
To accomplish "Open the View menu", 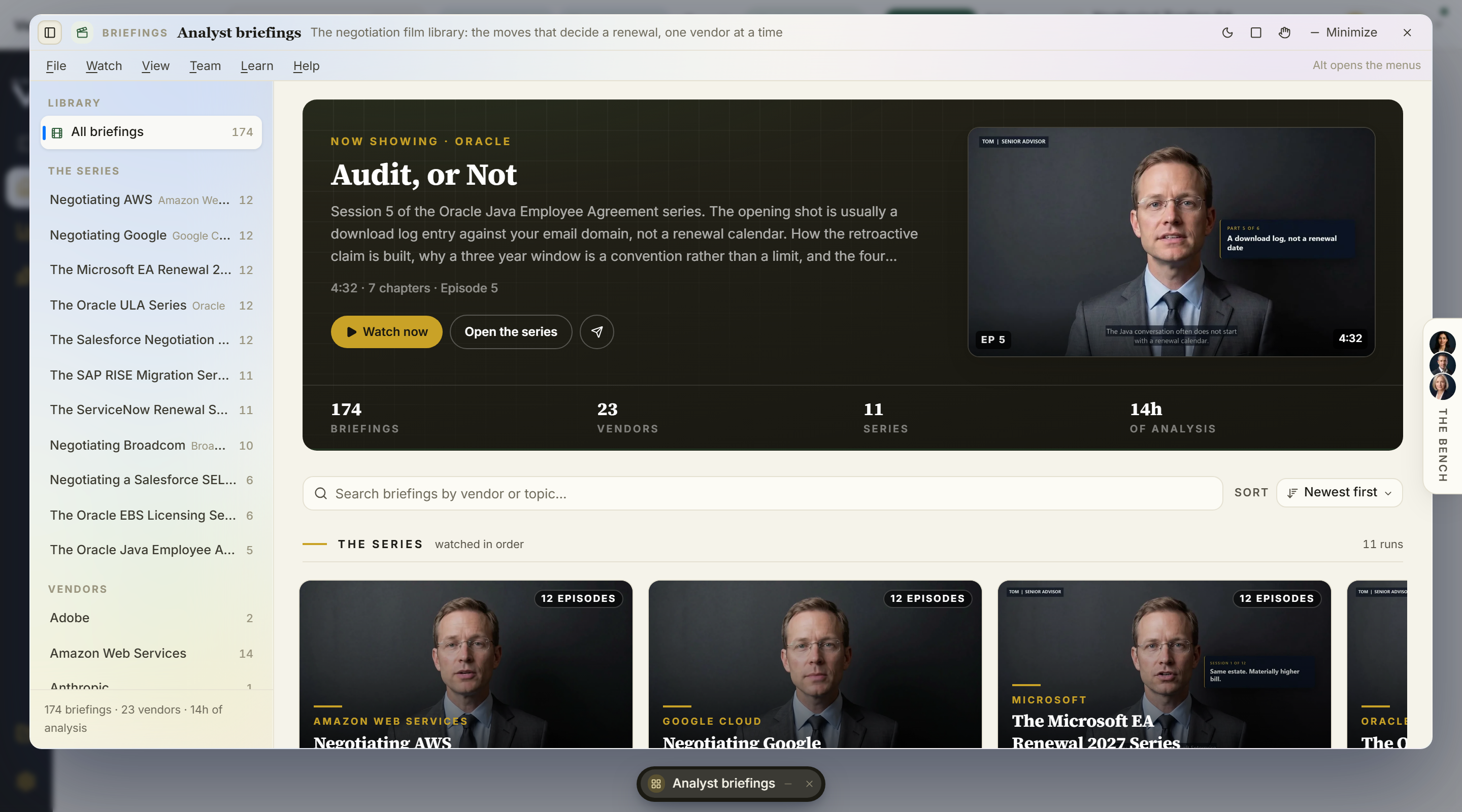I will coord(155,66).
